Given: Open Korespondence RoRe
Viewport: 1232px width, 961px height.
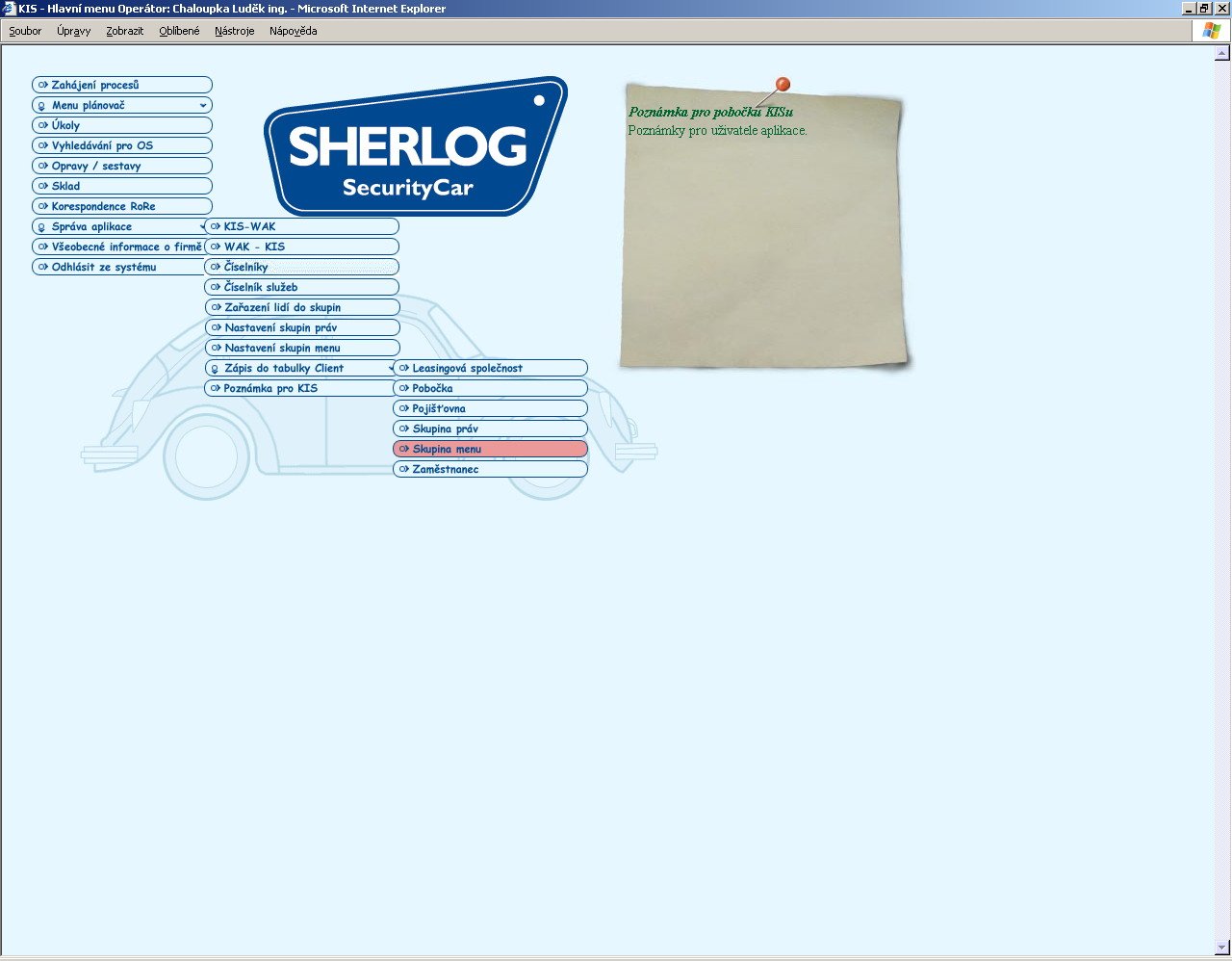Looking at the screenshot, I should (x=122, y=206).
